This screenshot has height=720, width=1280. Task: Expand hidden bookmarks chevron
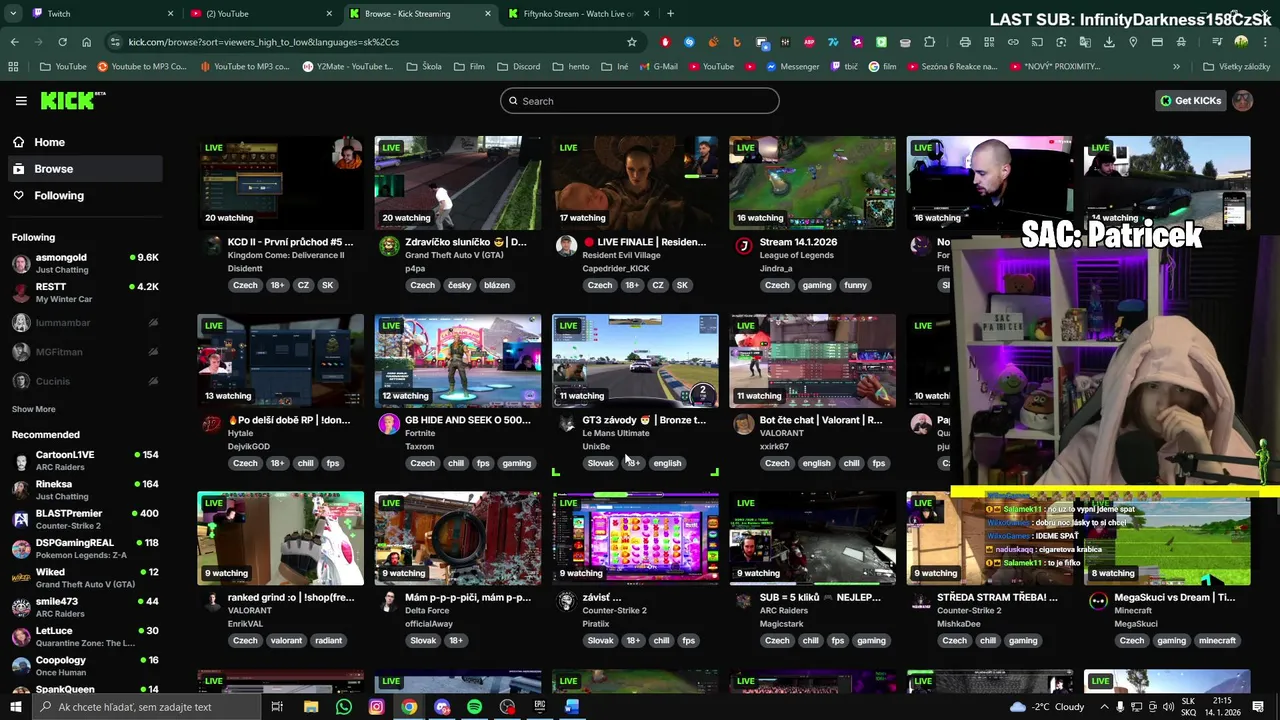1176,67
